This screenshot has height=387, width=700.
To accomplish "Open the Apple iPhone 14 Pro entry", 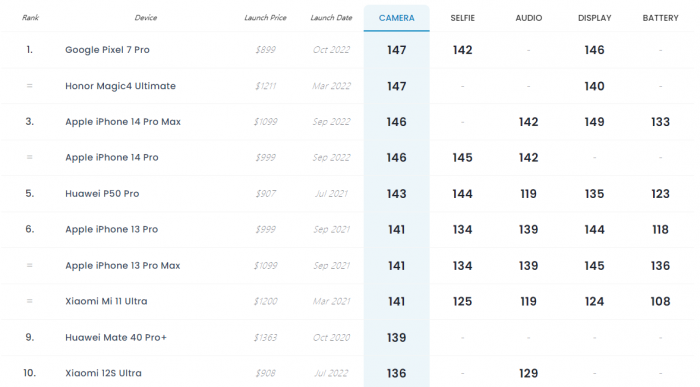I will pos(112,157).
